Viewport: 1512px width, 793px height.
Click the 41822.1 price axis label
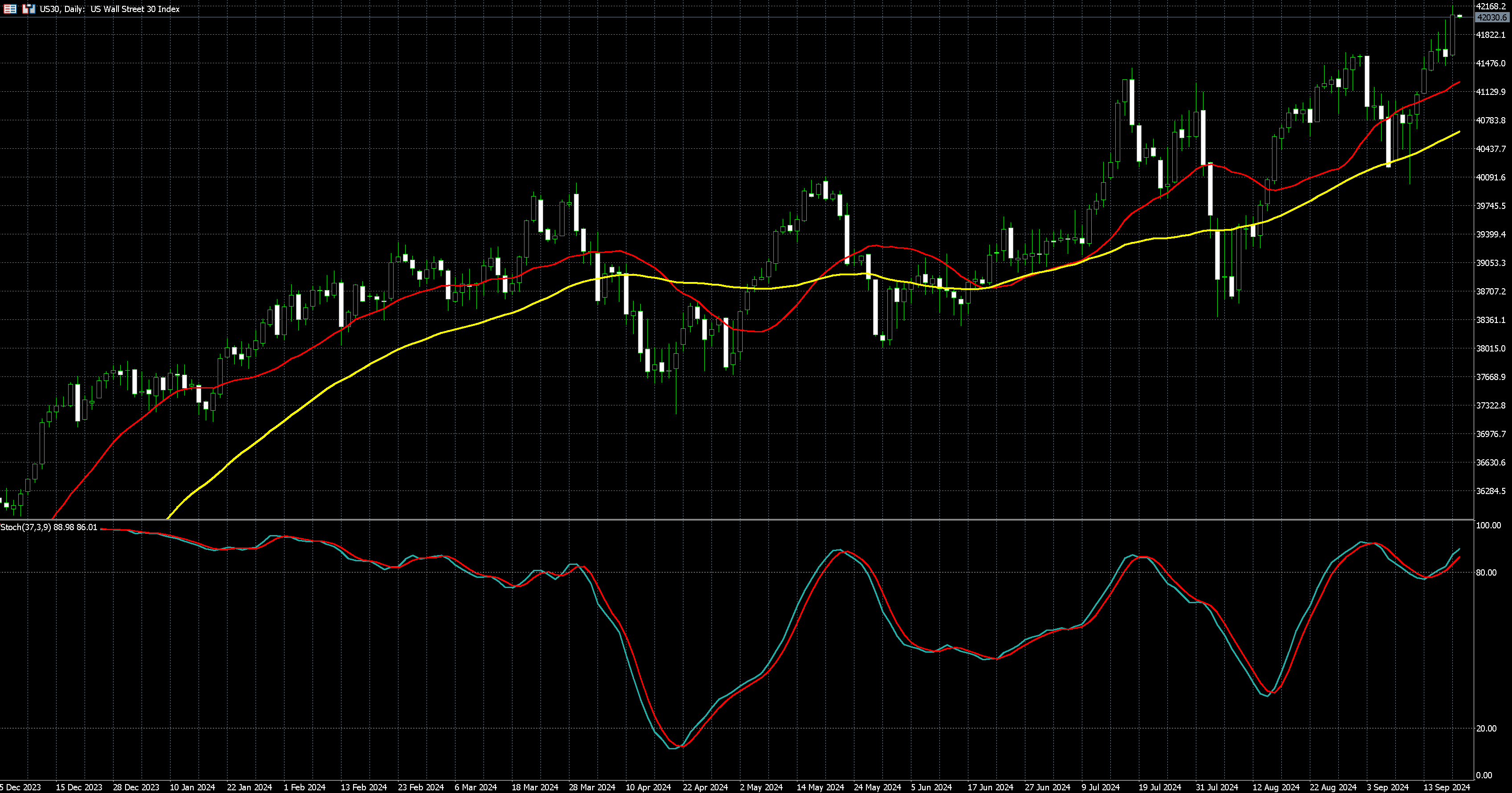tap(1491, 35)
